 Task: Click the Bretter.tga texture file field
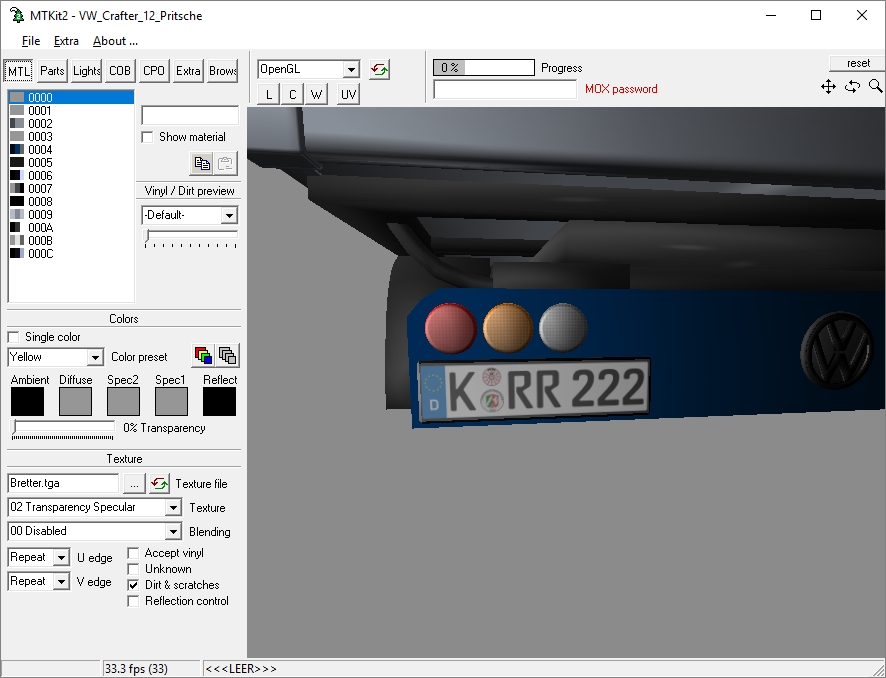63,483
